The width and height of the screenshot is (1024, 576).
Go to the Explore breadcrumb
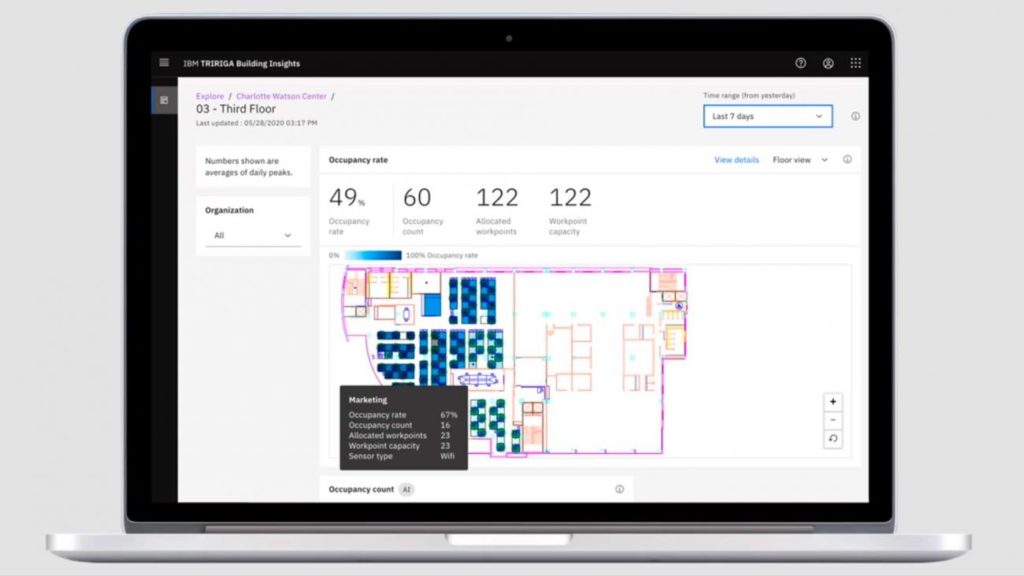210,96
